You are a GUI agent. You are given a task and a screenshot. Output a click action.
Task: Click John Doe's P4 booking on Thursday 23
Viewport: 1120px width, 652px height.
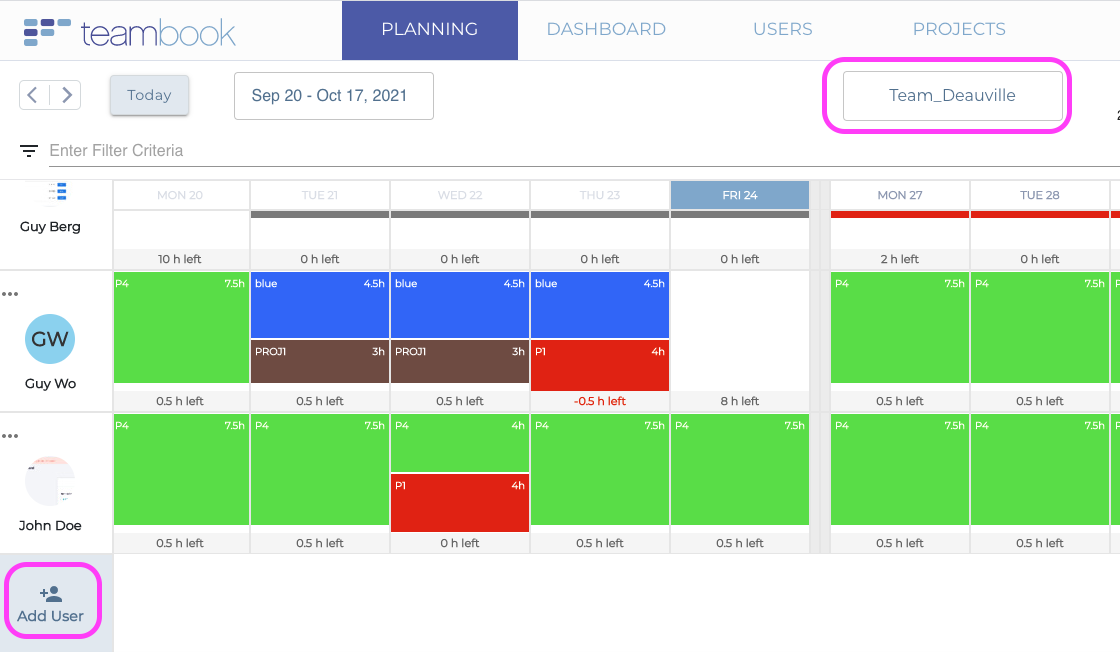click(x=599, y=469)
